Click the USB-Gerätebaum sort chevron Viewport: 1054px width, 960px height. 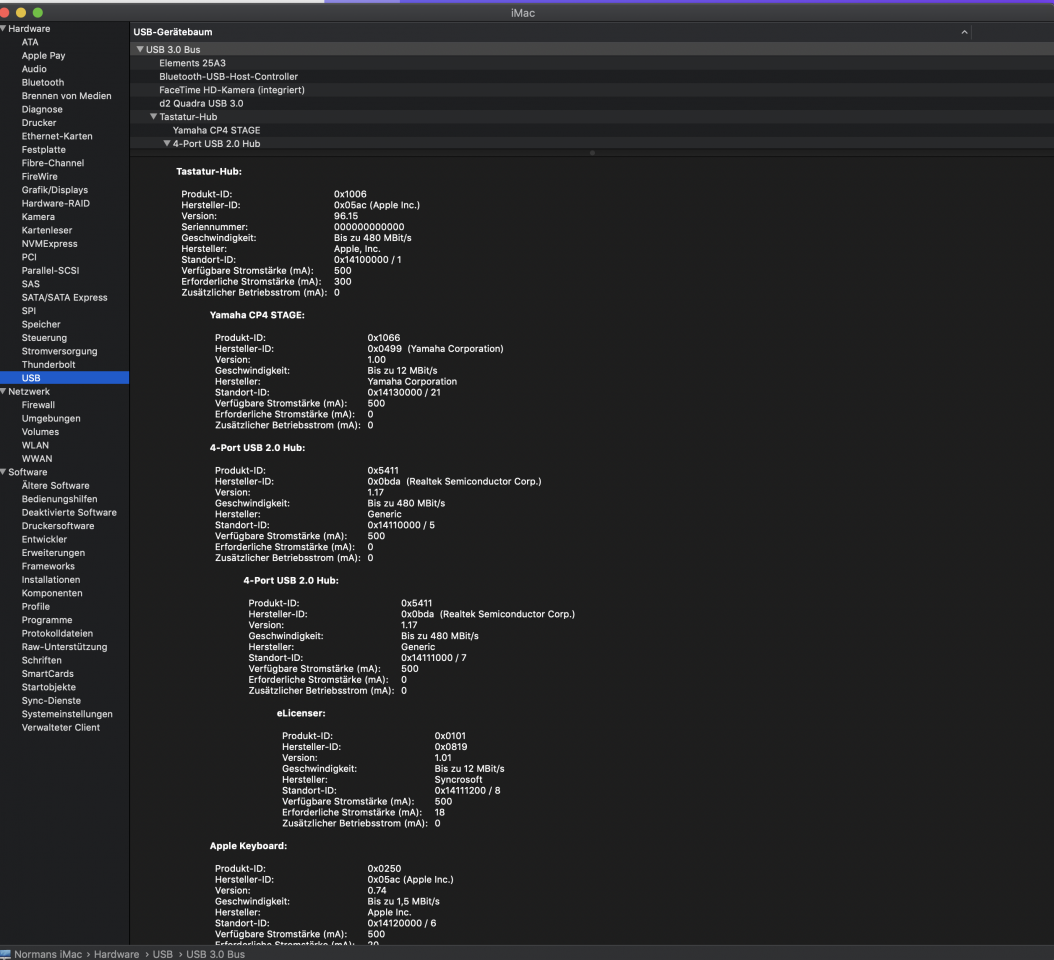964,32
